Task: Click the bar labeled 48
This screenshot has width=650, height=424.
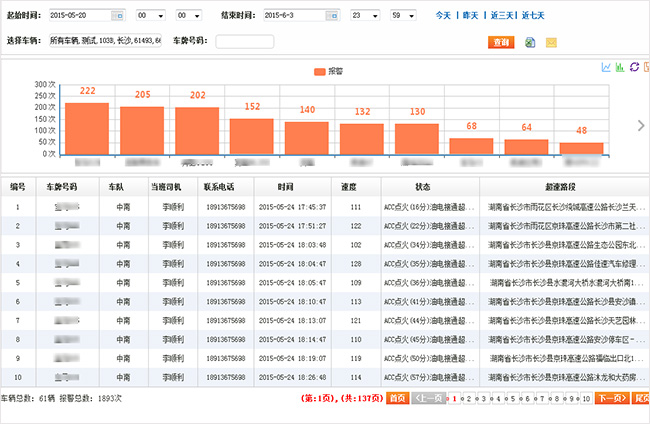Action: click(582, 149)
